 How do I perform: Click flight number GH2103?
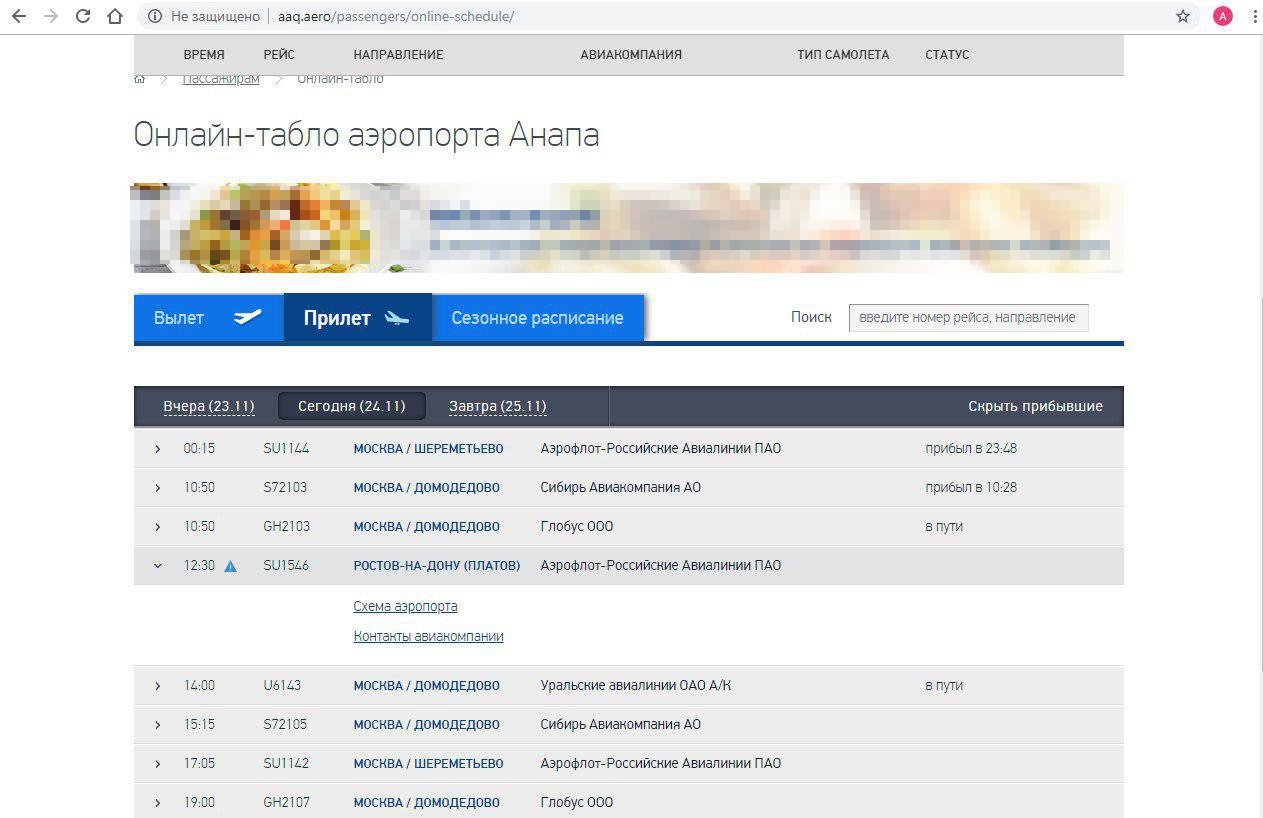[x=286, y=527]
